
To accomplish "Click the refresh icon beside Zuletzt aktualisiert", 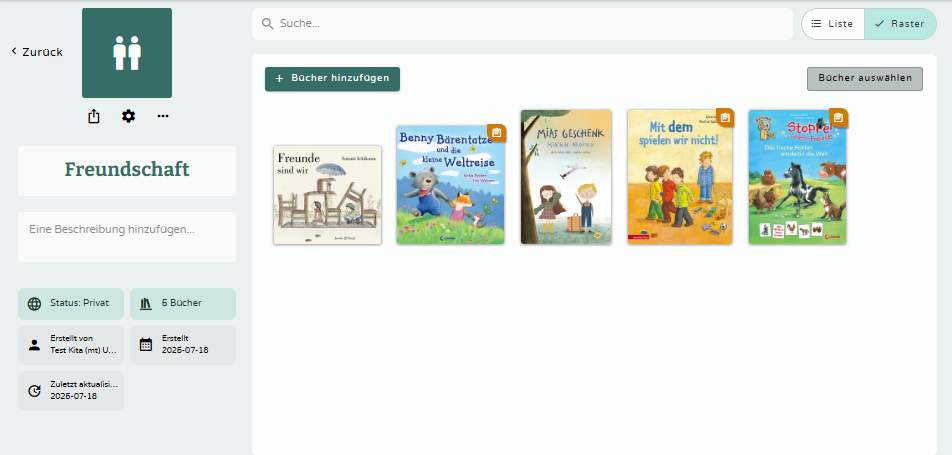I will click(x=35, y=391).
